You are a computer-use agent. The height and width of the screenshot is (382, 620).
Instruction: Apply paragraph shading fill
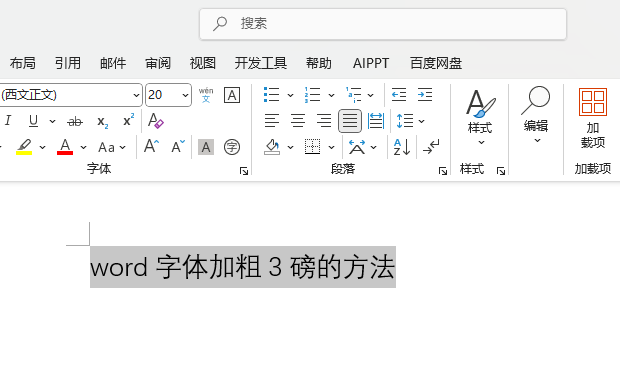[x=272, y=147]
